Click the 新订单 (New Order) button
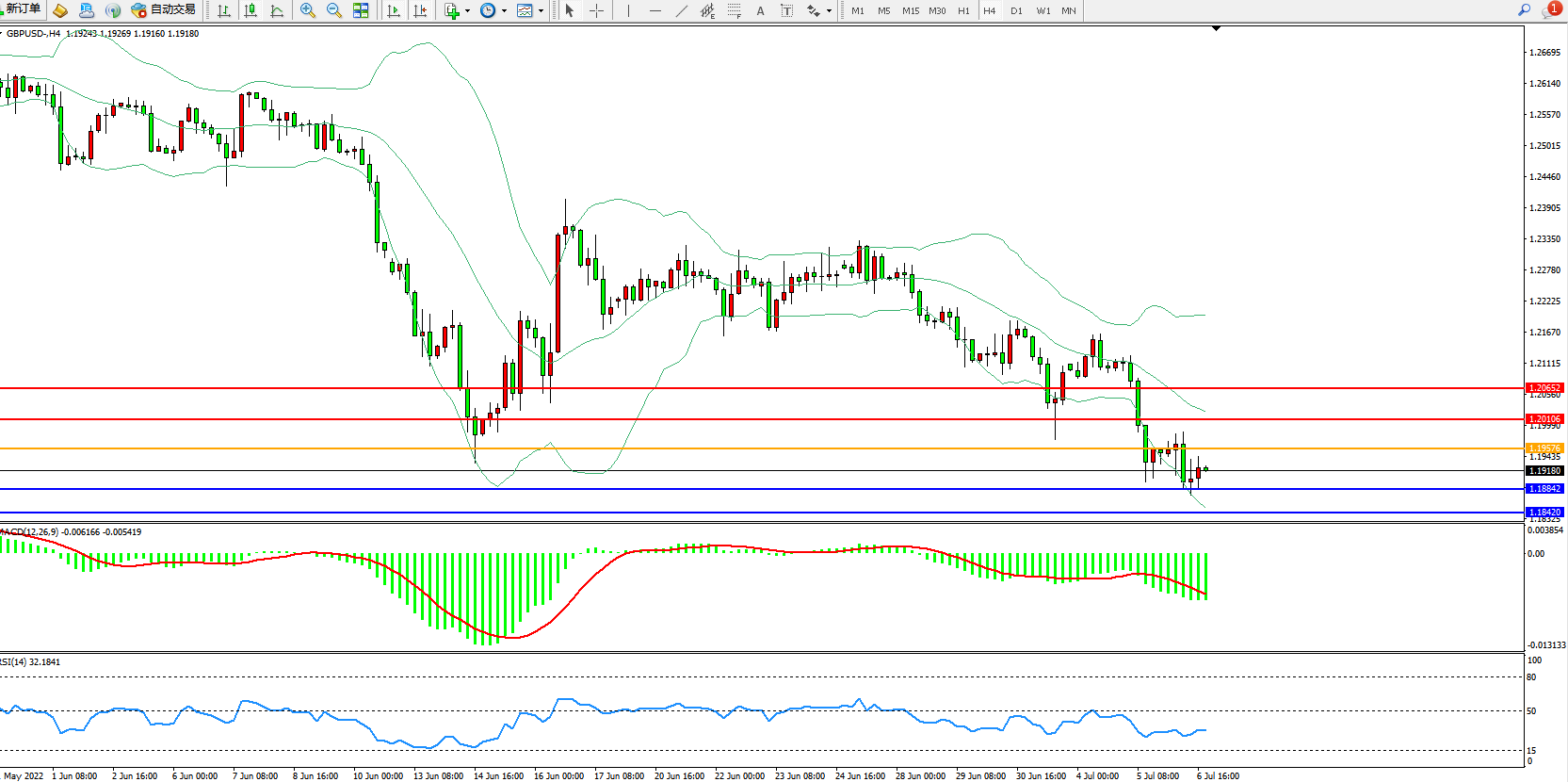Image resolution: width=1568 pixels, height=782 pixels. (22, 9)
